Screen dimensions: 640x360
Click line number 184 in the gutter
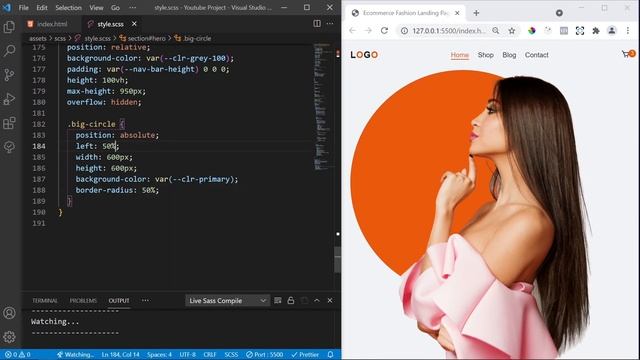pyautogui.click(x=39, y=146)
